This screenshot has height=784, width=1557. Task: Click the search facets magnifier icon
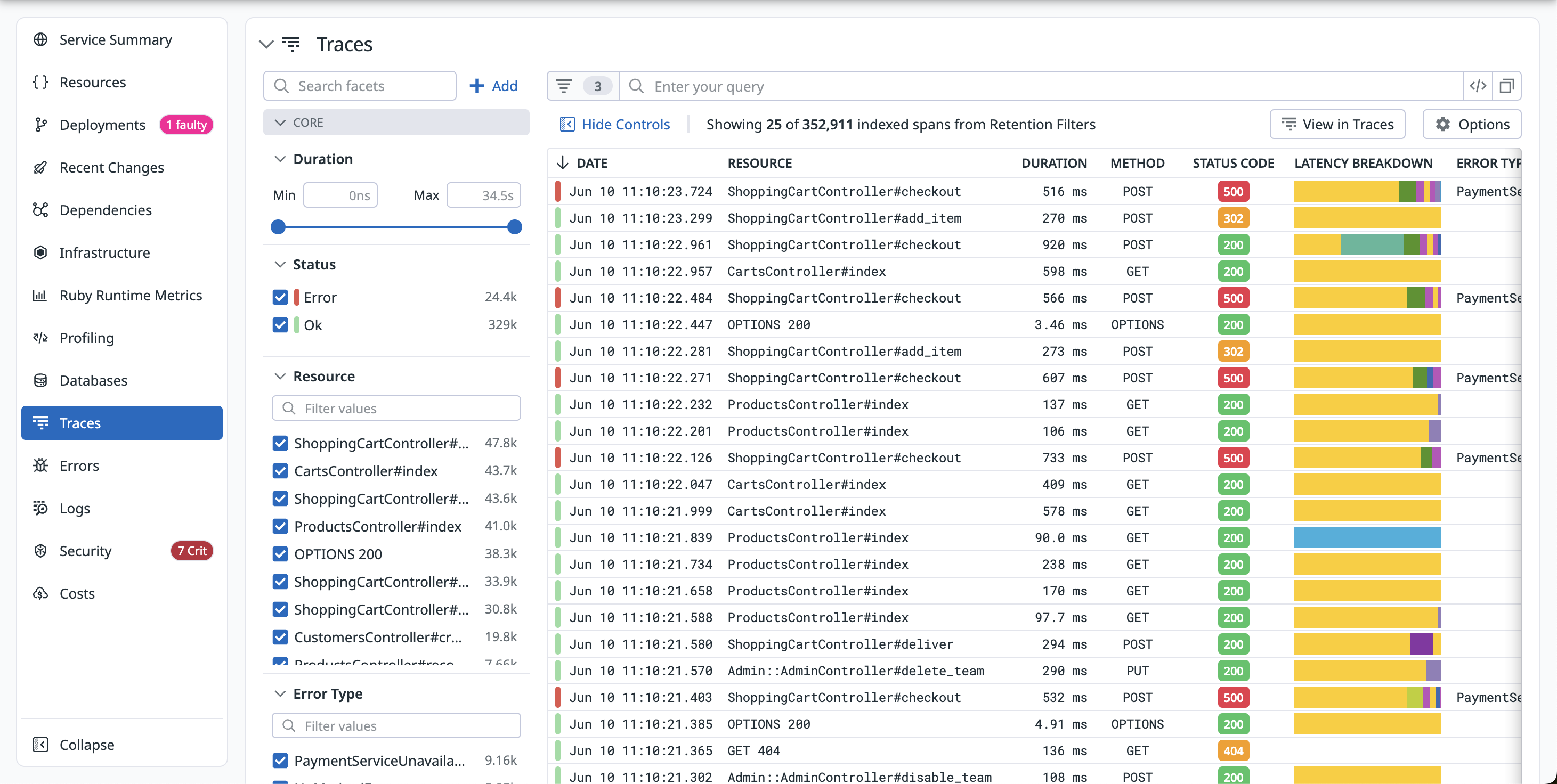point(281,86)
